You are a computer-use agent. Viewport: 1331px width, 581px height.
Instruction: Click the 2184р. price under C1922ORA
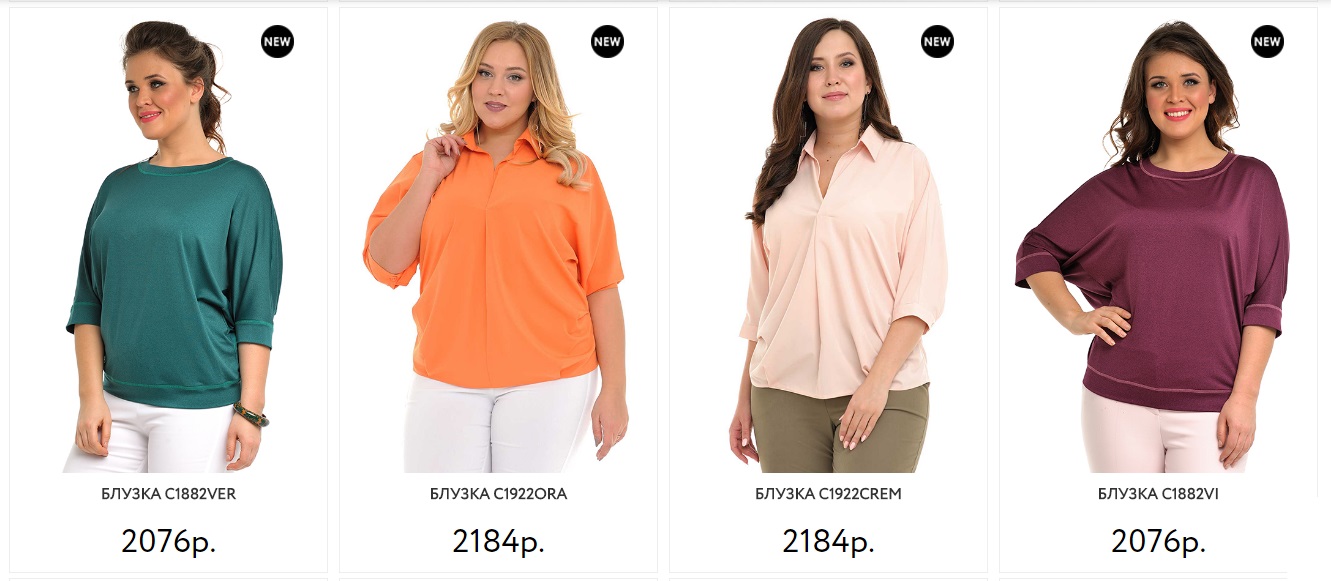pyautogui.click(x=498, y=541)
